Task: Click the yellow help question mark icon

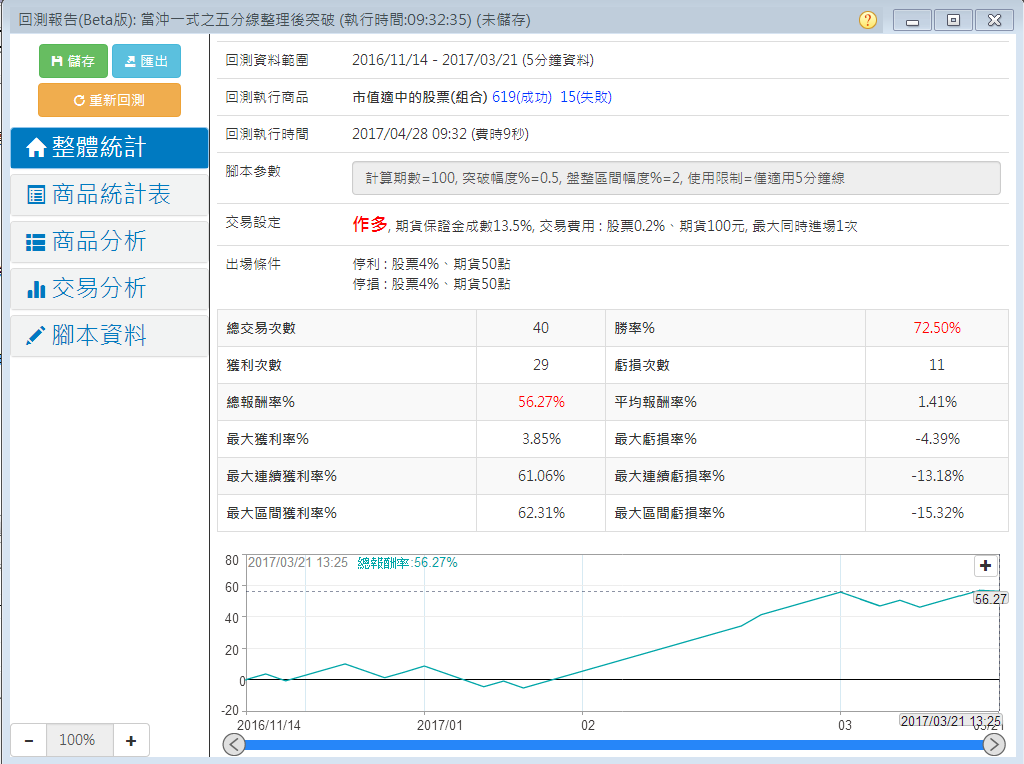Action: tap(867, 20)
